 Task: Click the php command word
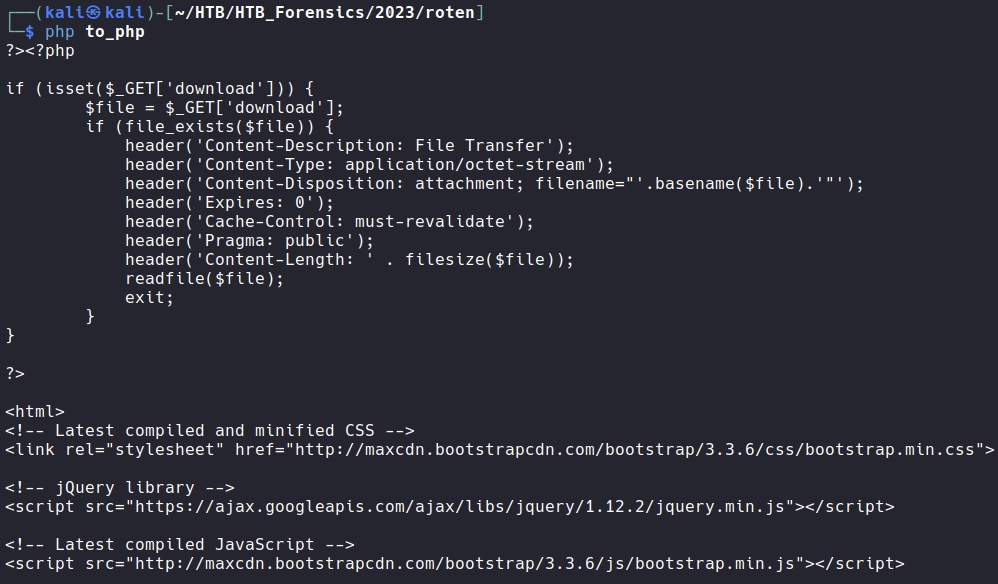pyautogui.click(x=60, y=31)
